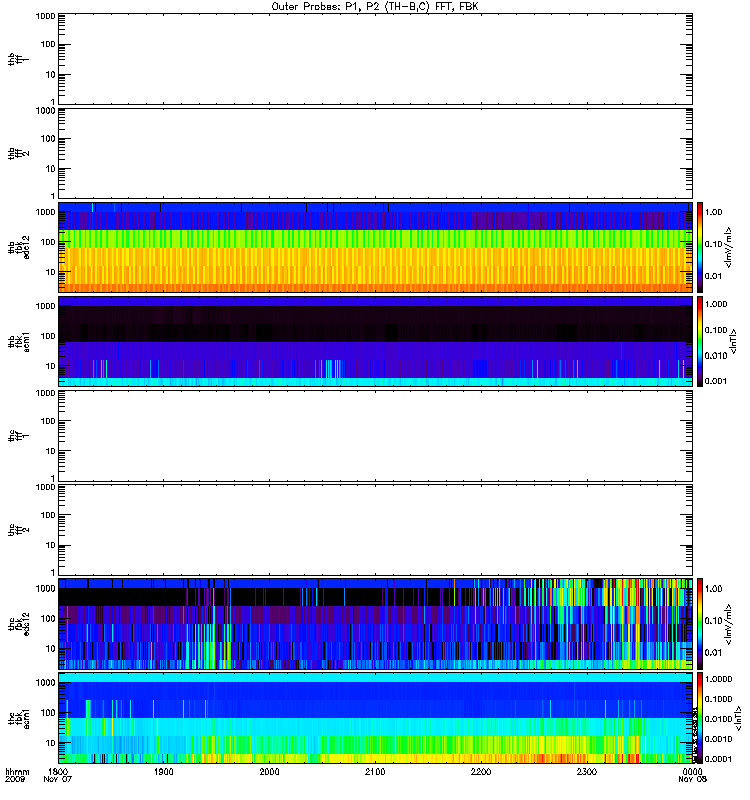Click the "Nov 08" date label

(692, 779)
